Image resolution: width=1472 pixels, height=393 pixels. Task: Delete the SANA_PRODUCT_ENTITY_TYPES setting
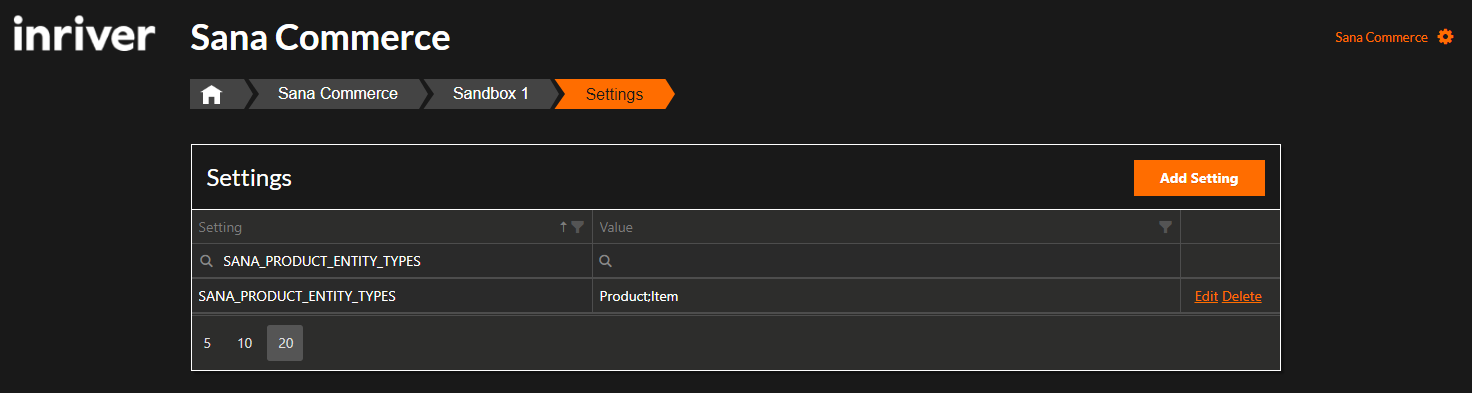(1242, 296)
